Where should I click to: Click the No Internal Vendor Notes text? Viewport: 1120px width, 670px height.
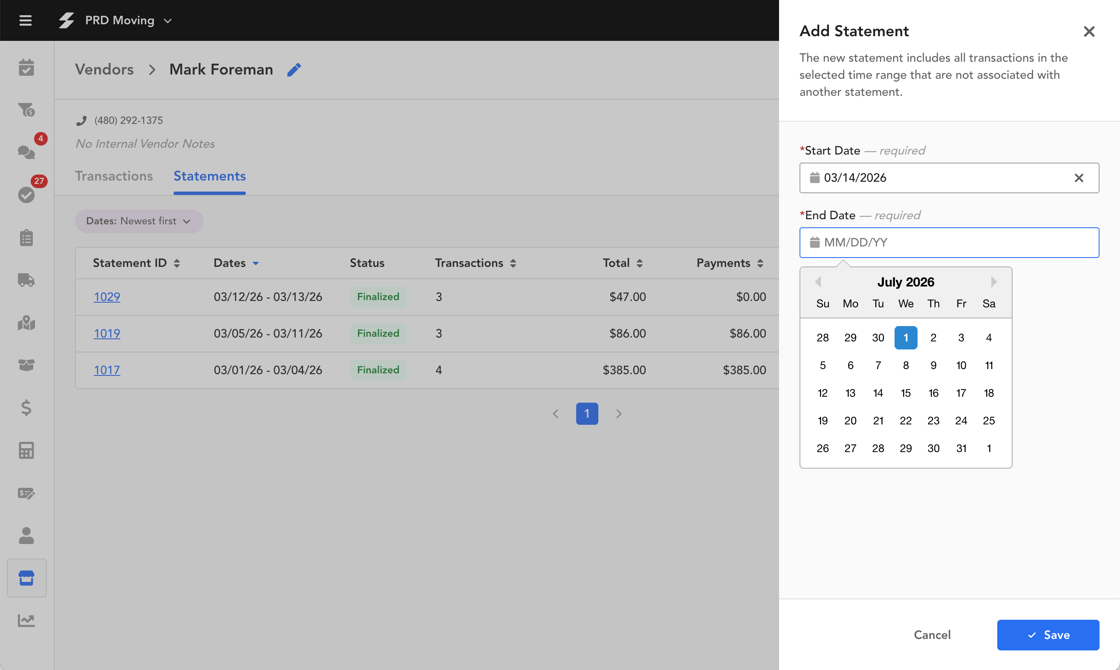(x=145, y=144)
